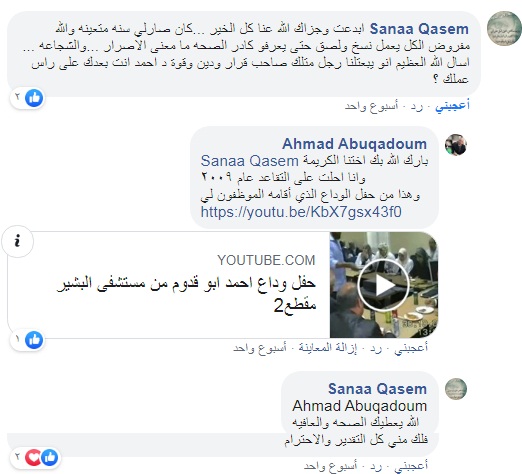Open the youtu.be/KbX7gsx43f0 link
Screen dimensions: 522x474
tap(301, 212)
